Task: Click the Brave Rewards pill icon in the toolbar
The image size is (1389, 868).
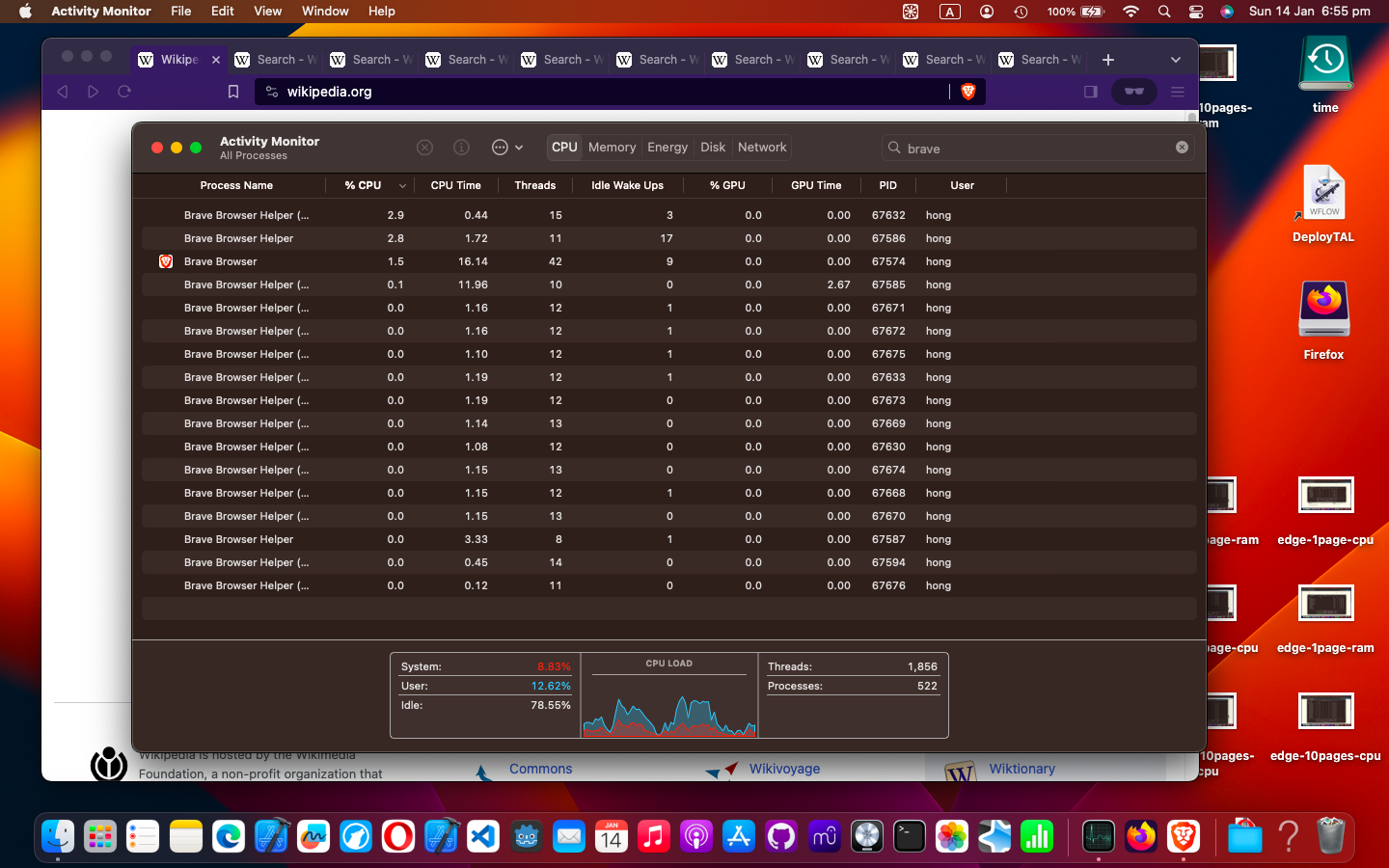Action: click(1133, 92)
